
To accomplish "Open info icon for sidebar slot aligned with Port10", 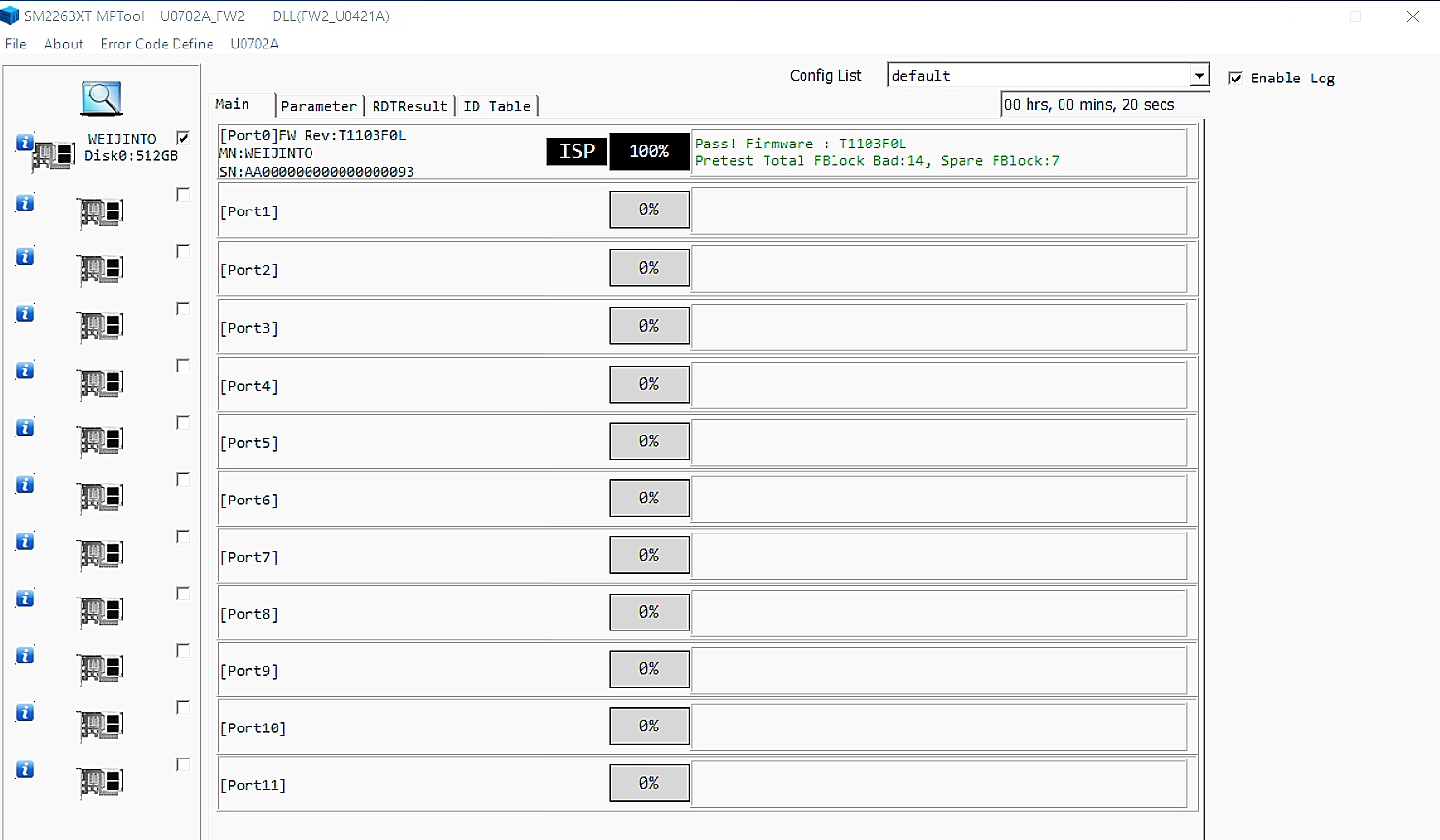I will [x=25, y=713].
